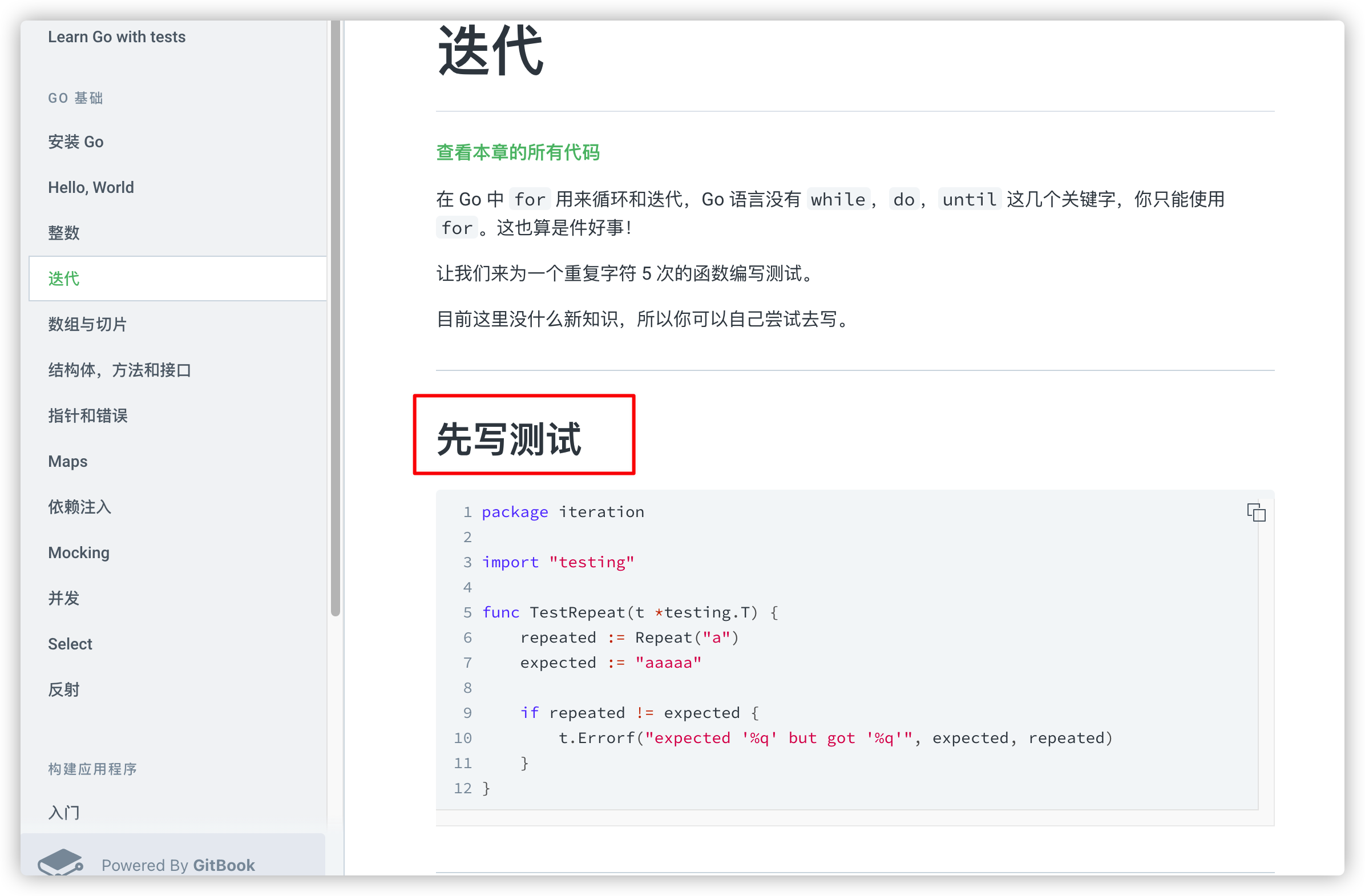1365x896 pixels.
Task: Open the 入门 chapter under 构建应用程序
Action: coord(64,812)
